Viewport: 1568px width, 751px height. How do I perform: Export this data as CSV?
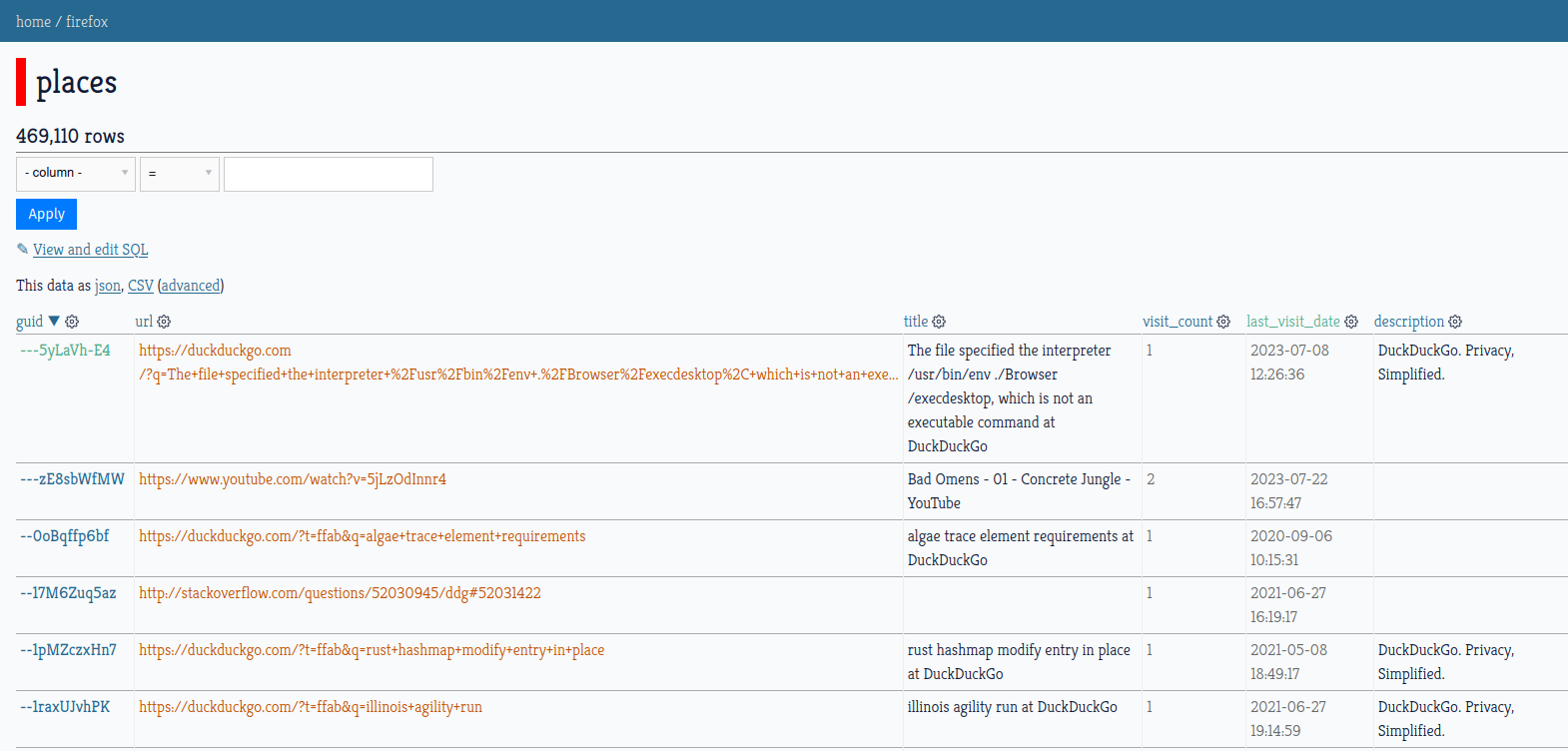pos(141,286)
